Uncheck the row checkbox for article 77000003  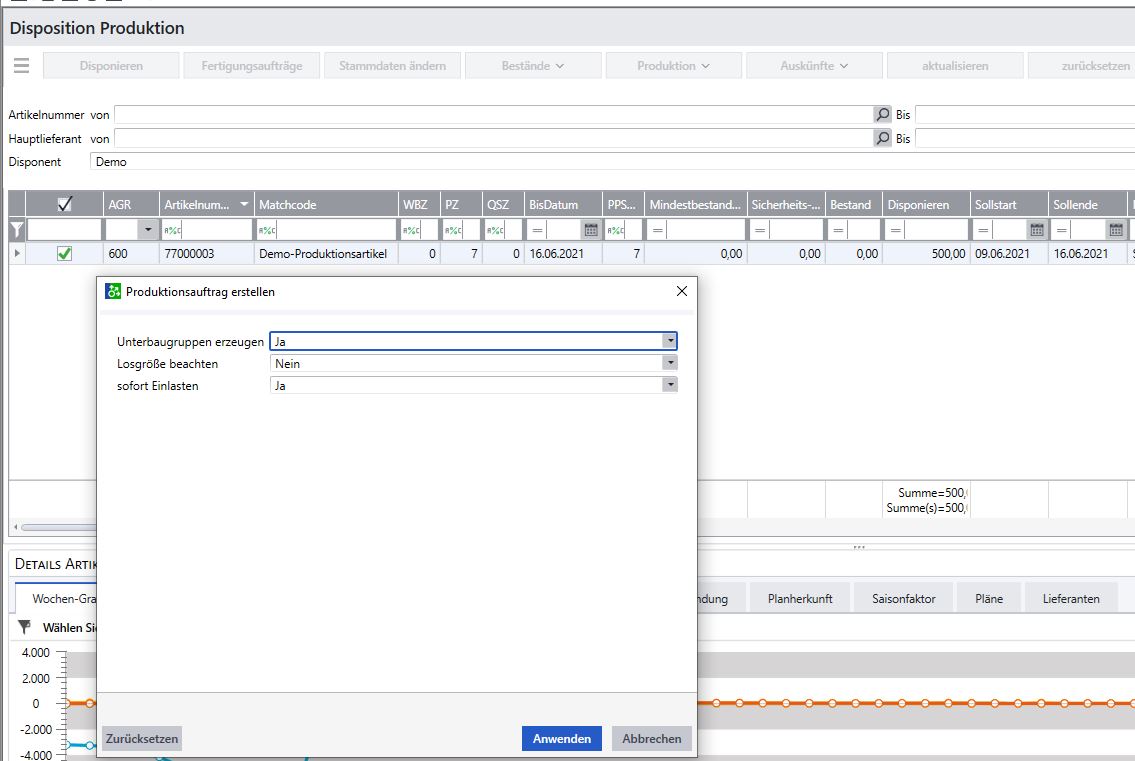65,254
